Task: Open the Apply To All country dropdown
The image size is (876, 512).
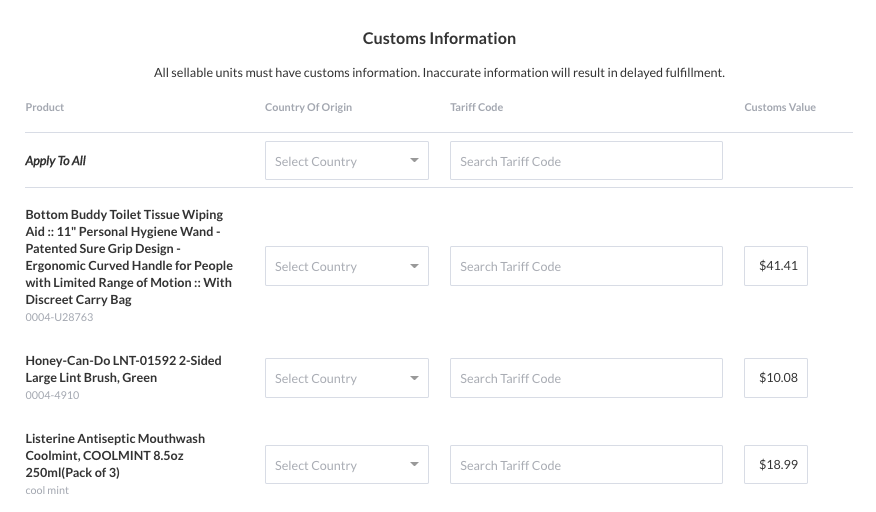Action: [x=346, y=161]
